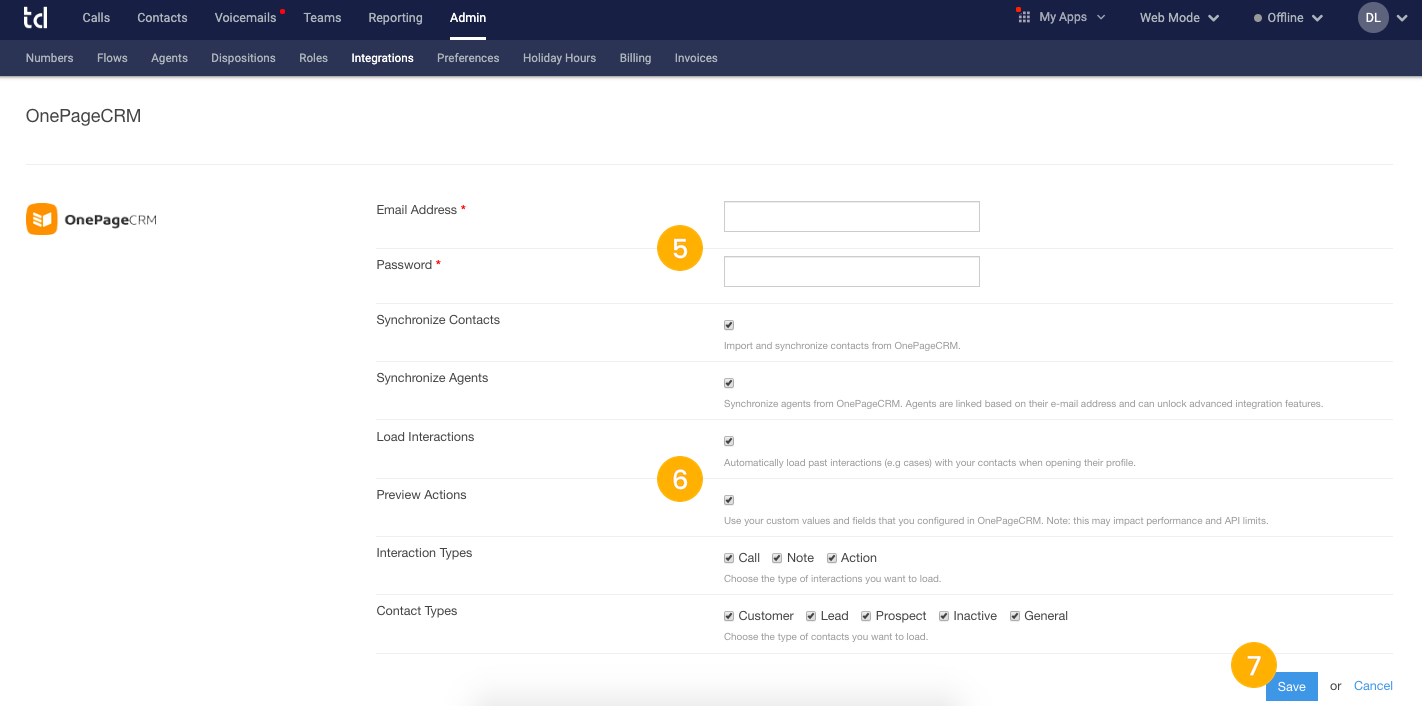Select the Admin tab
1422x706 pixels.
pyautogui.click(x=468, y=17)
